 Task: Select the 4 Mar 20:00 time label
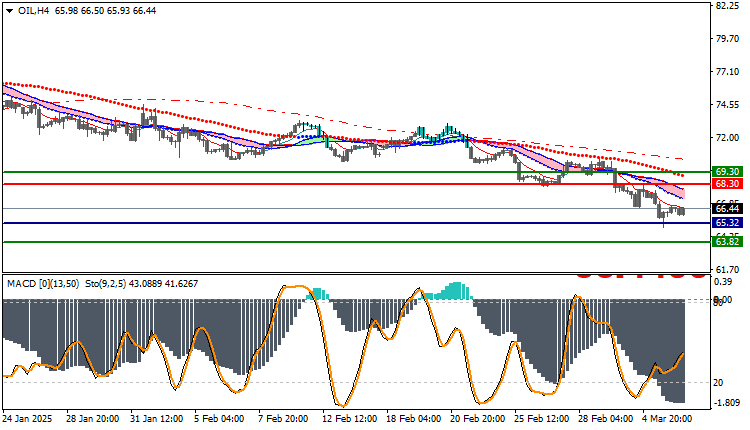point(667,419)
